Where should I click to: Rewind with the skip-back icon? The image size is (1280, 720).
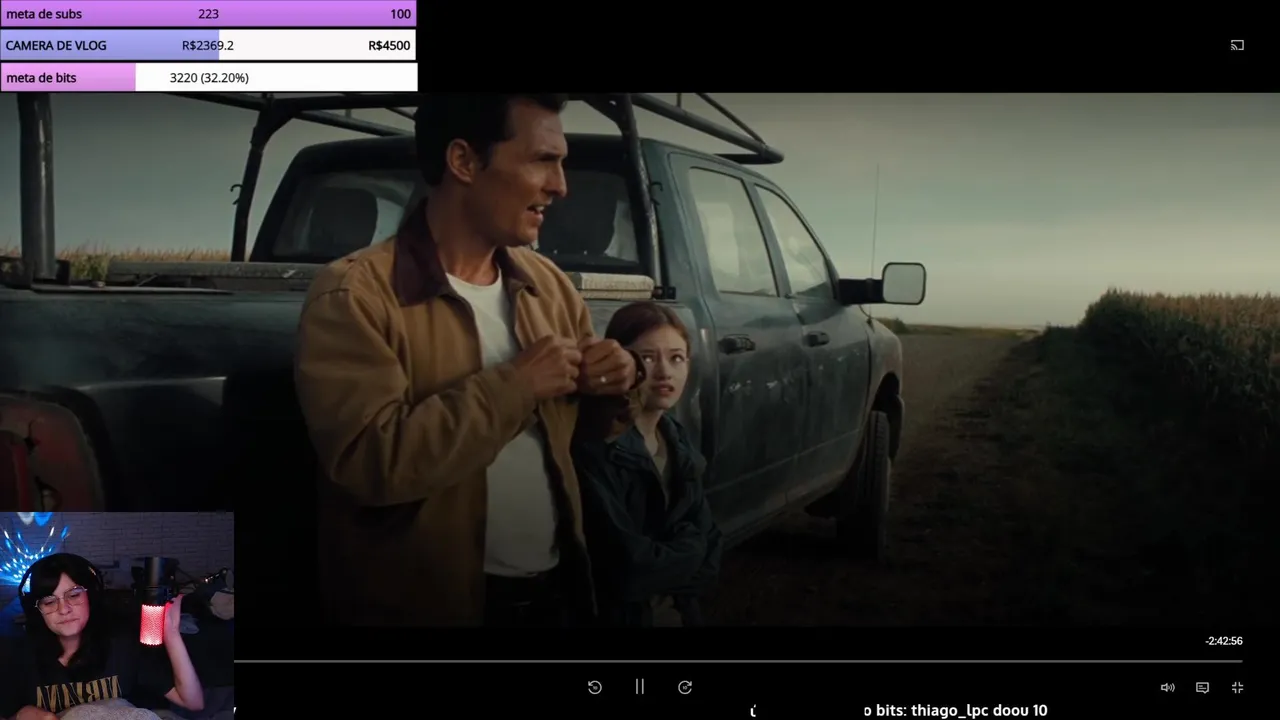point(594,687)
